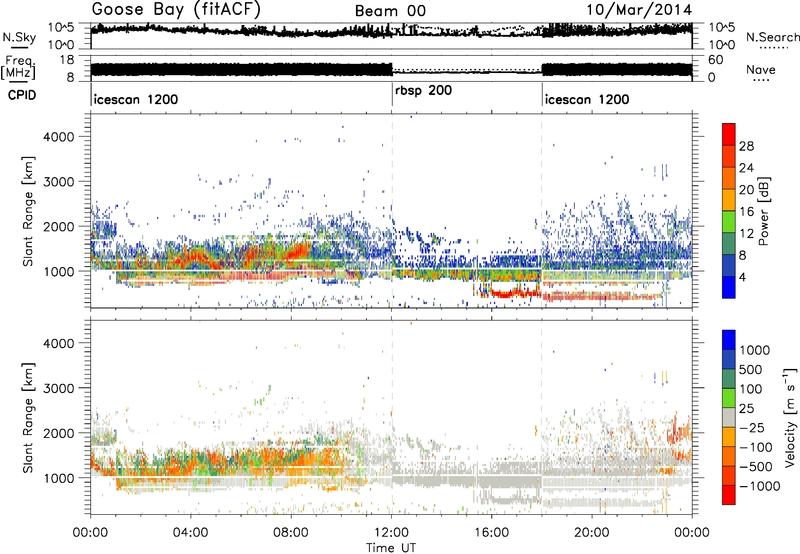
Task: Click the red segment of the Power color bar
Action: coord(729,134)
